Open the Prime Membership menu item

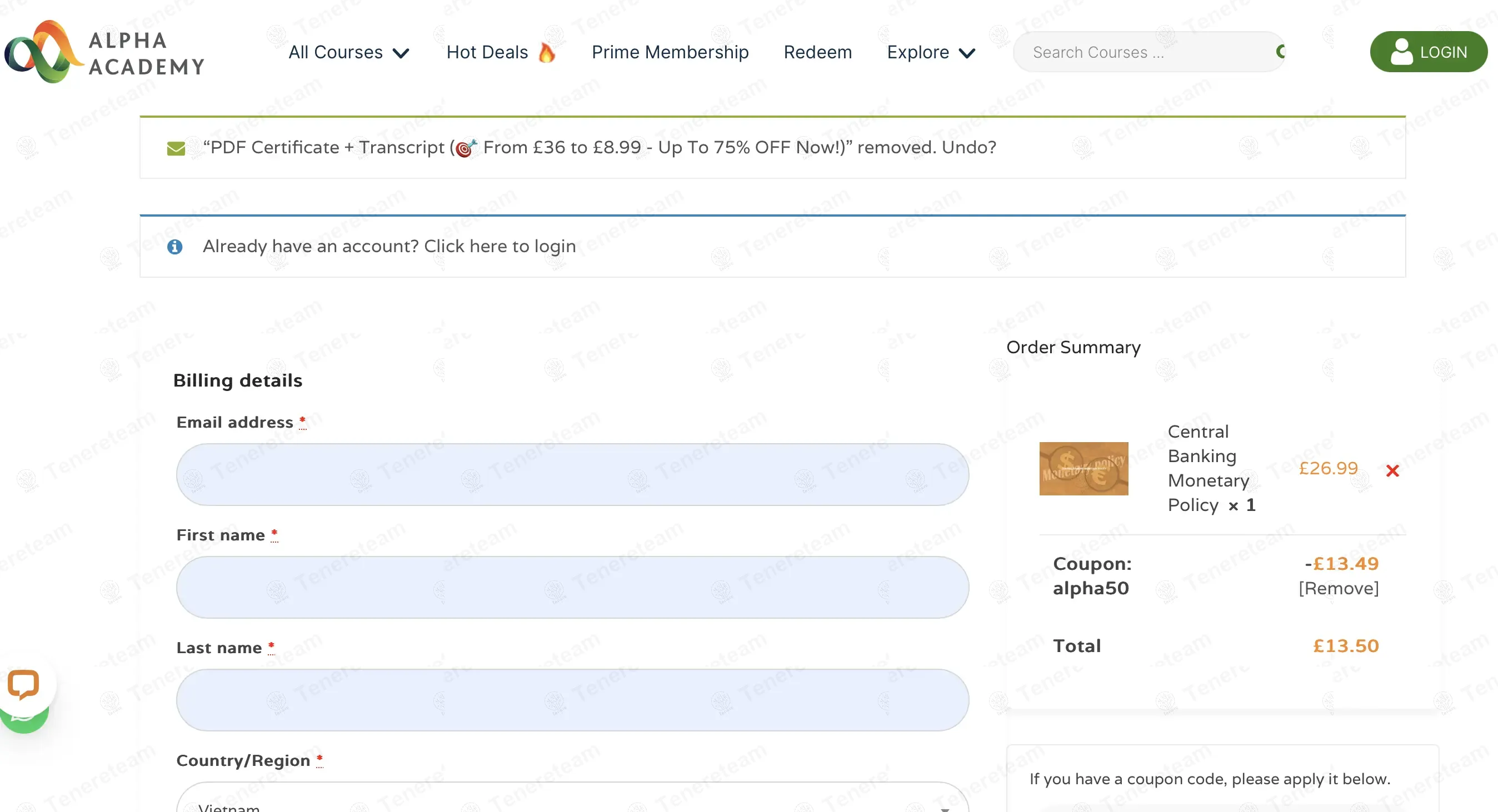pyautogui.click(x=670, y=52)
